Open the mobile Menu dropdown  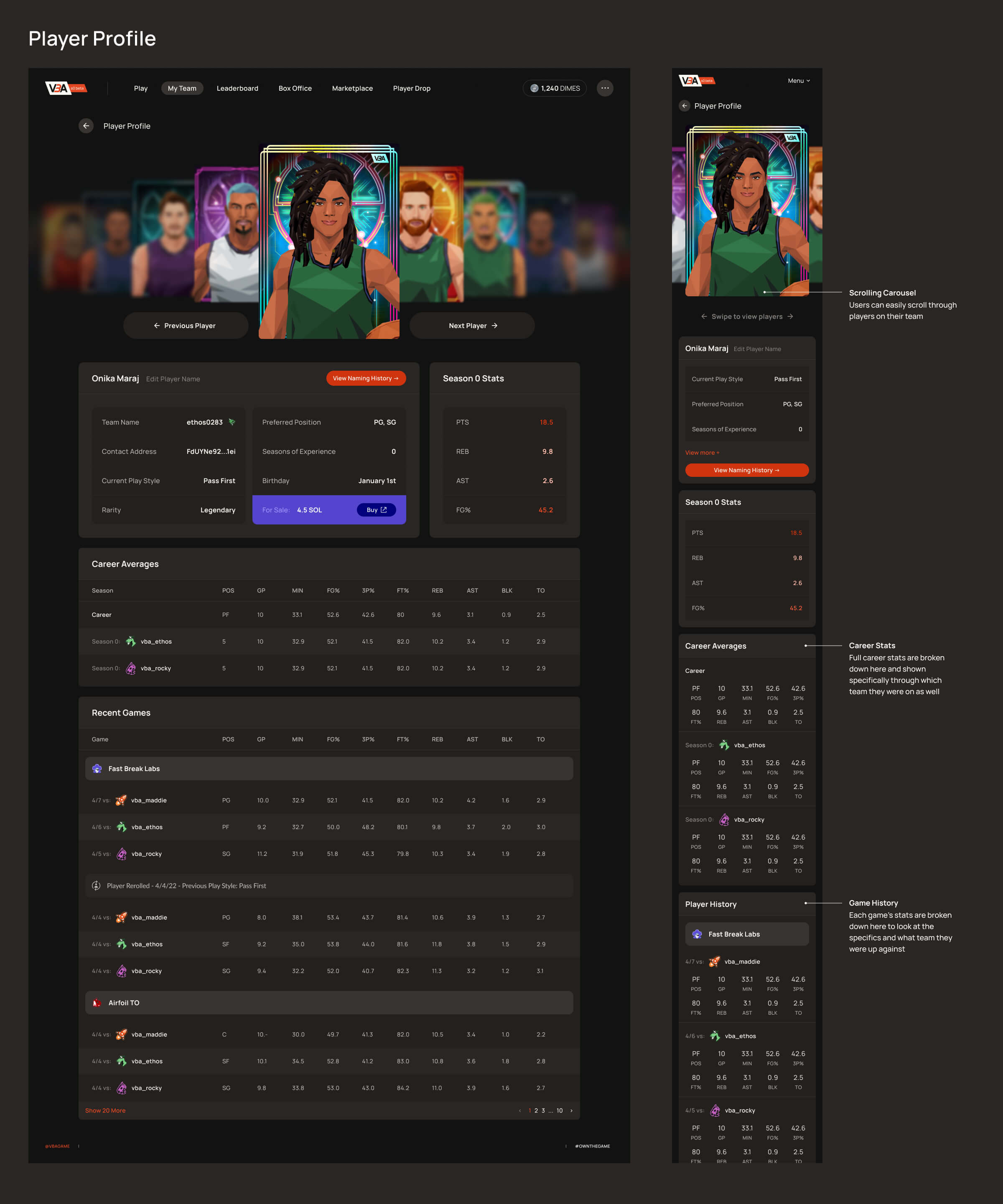click(x=799, y=81)
